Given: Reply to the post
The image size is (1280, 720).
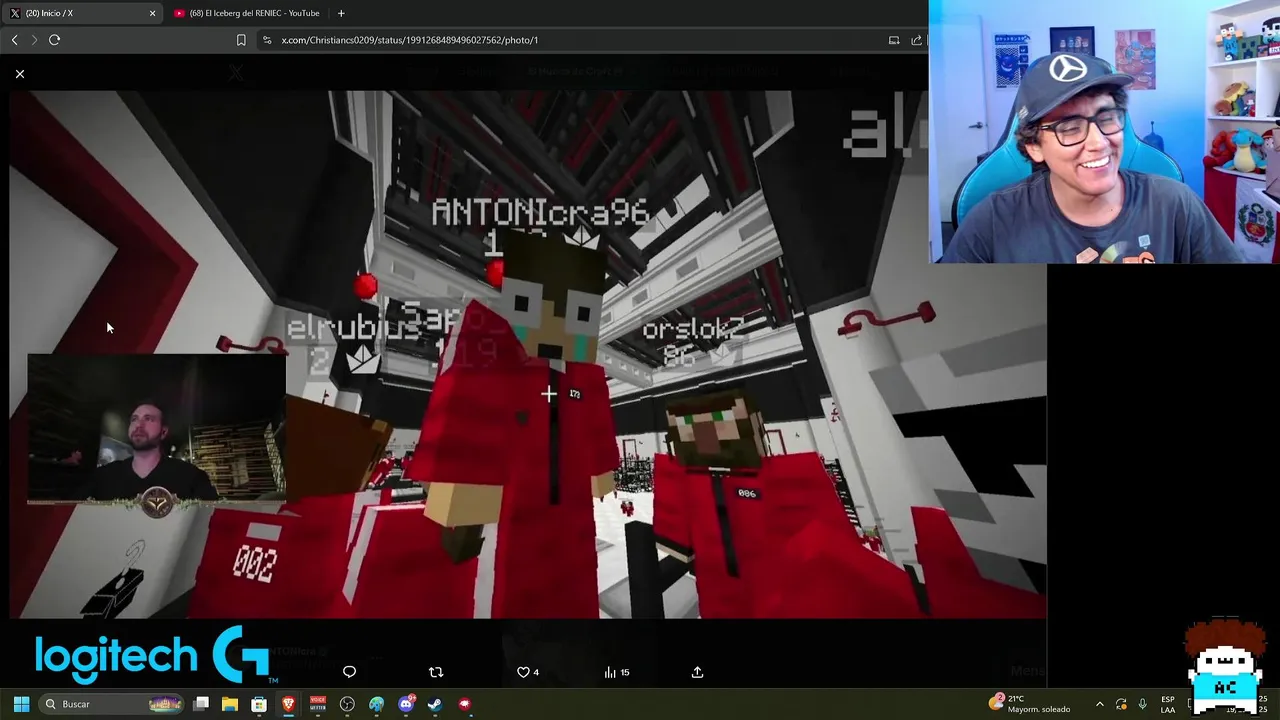Looking at the screenshot, I should [349, 672].
